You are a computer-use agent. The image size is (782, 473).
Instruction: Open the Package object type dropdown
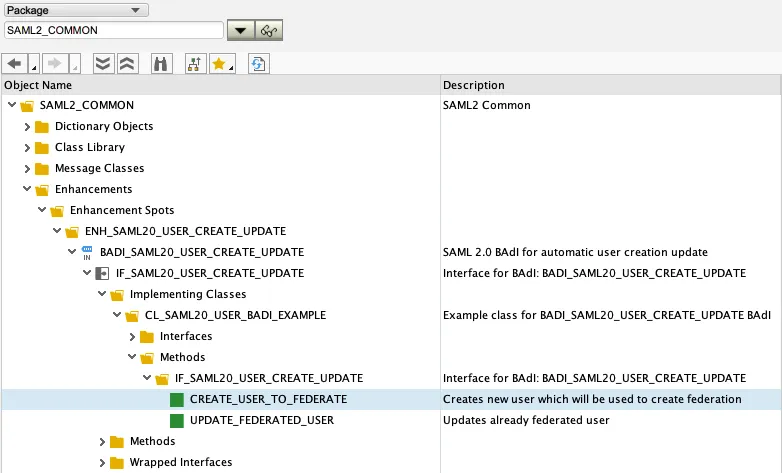pos(76,10)
